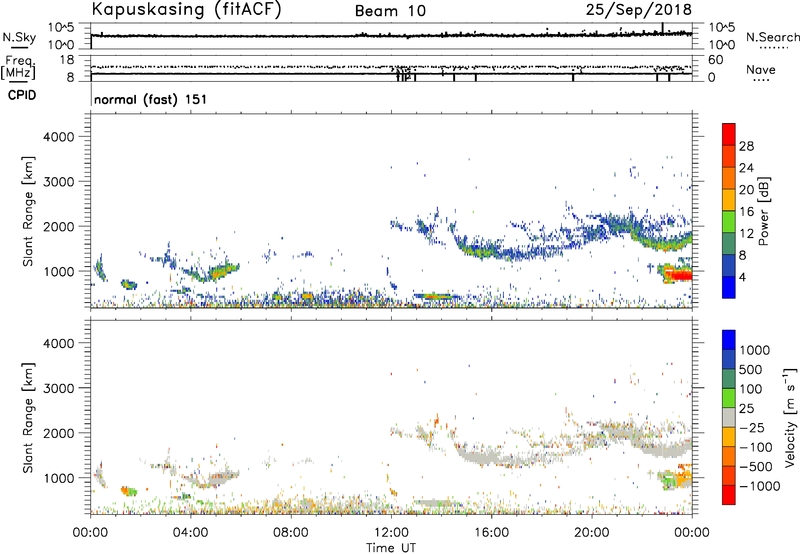Click the red high-power echo patch in power panel
Screen dimensions: 800x554
(x=678, y=275)
